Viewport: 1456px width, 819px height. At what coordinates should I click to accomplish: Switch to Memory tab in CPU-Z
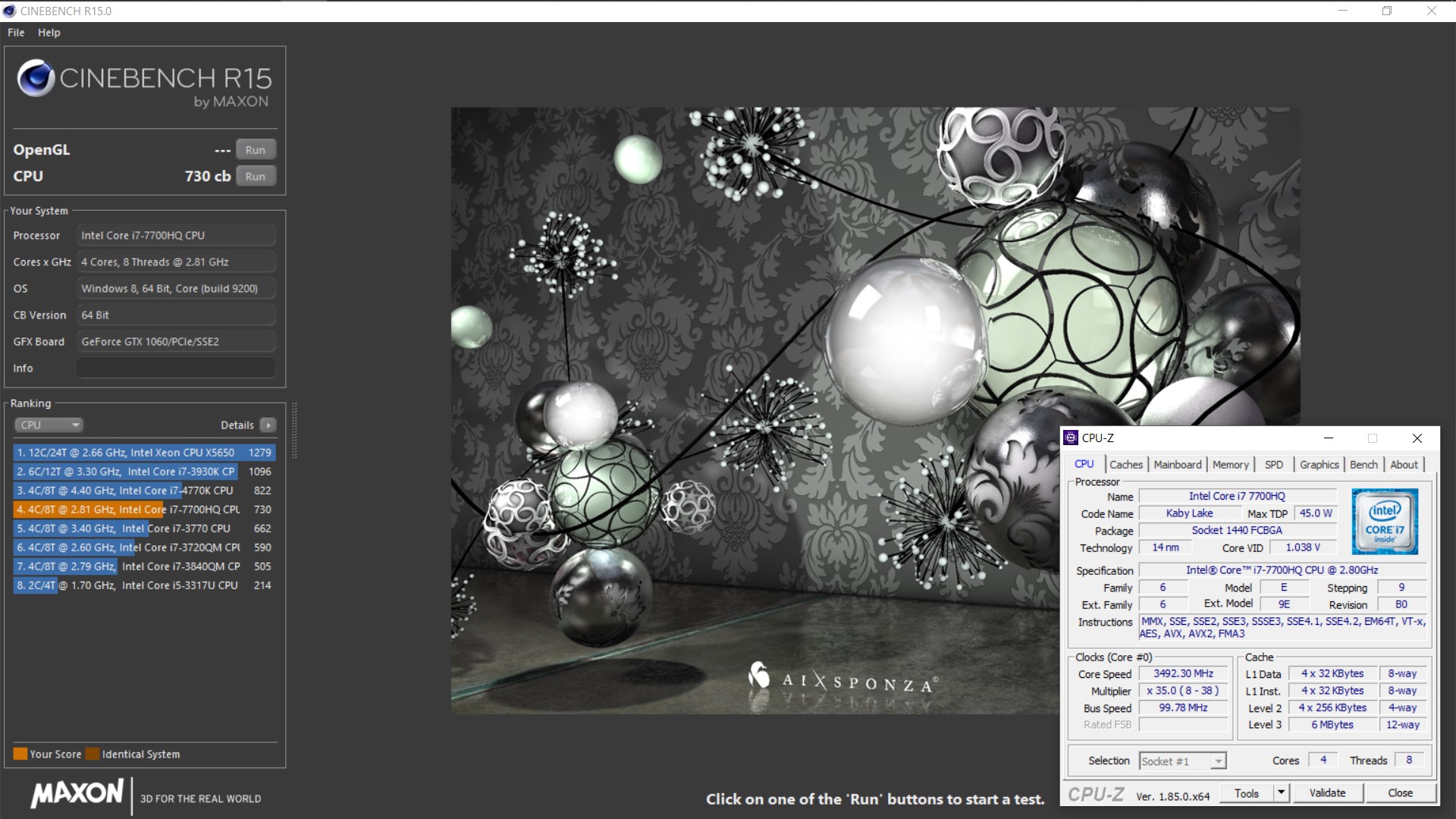(x=1230, y=465)
